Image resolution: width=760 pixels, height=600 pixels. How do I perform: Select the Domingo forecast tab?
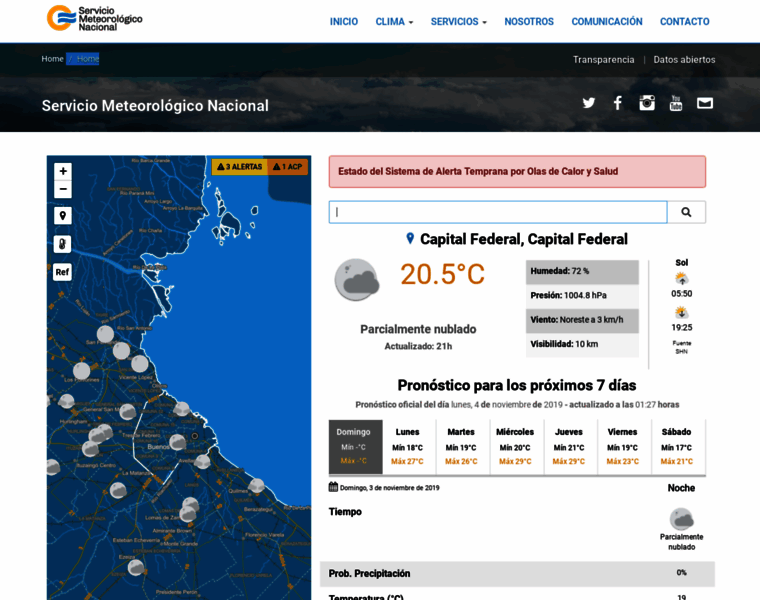(356, 447)
